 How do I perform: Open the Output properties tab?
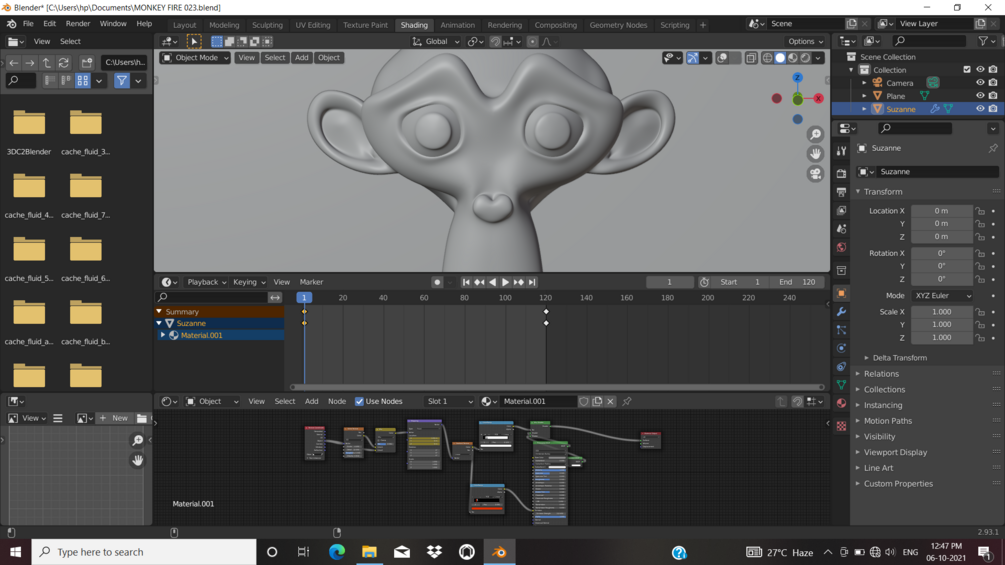pyautogui.click(x=842, y=192)
